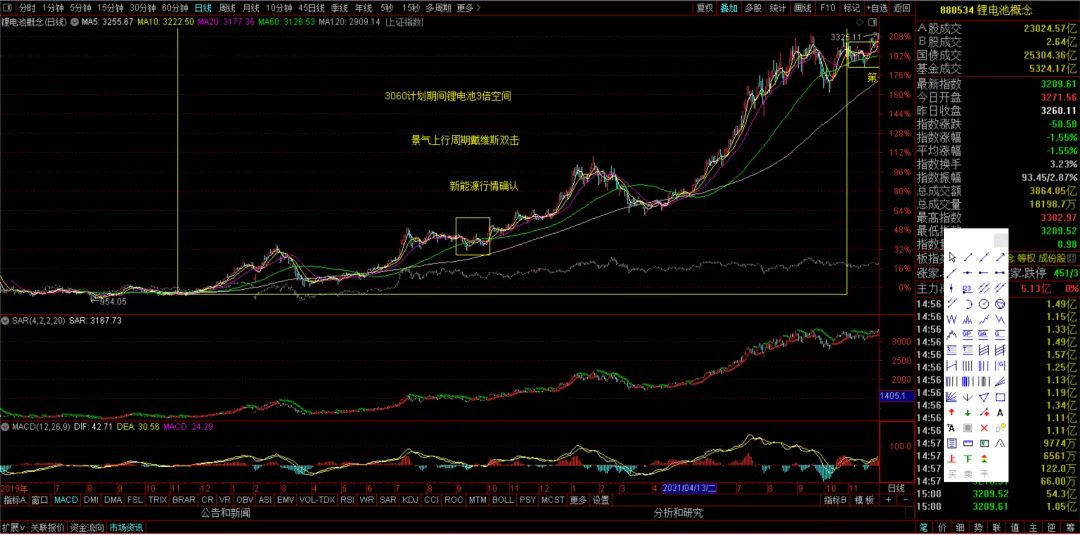Open the 关联报价 tab

[47, 527]
